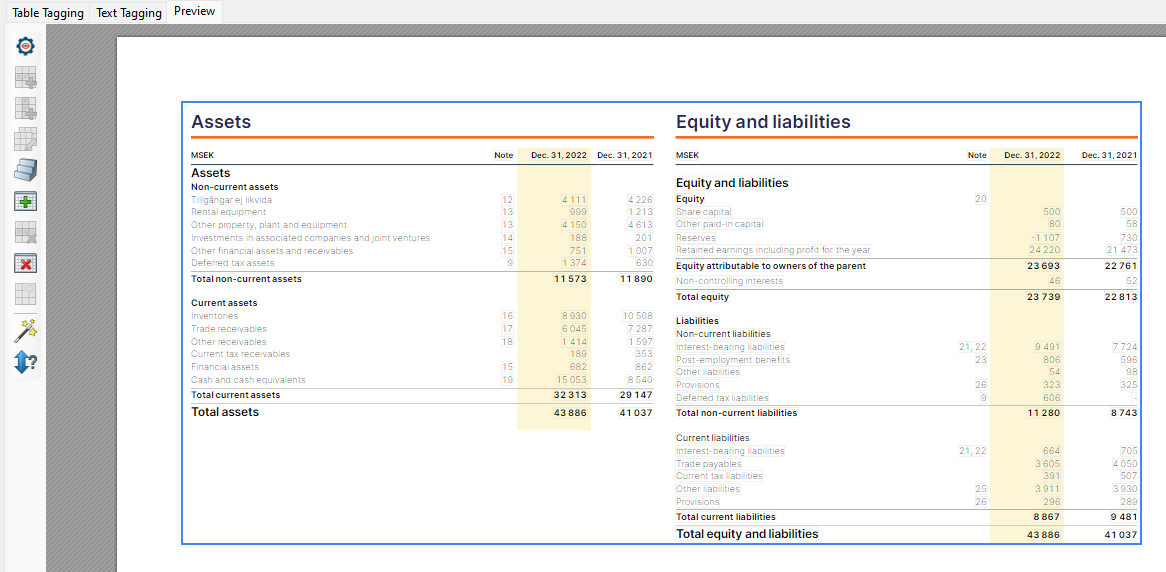Switch to the Table Tagging tab

point(48,13)
